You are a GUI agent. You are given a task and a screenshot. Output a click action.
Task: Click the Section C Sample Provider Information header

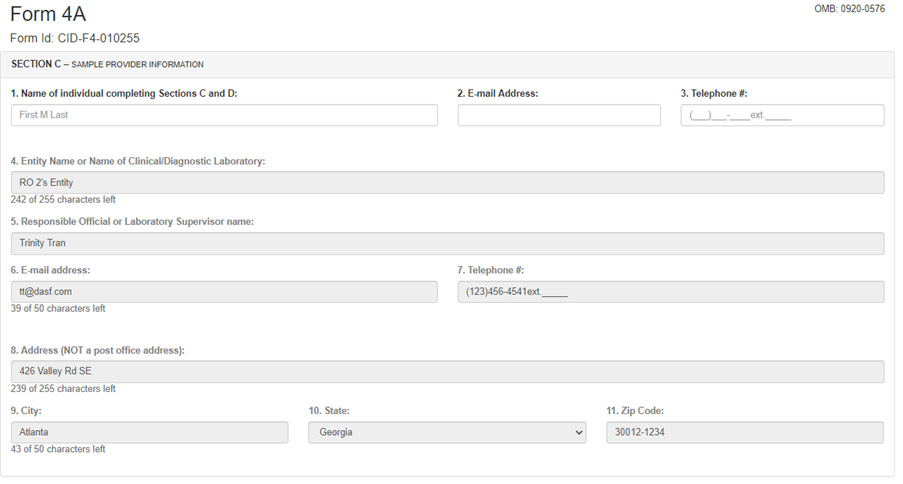click(x=107, y=65)
